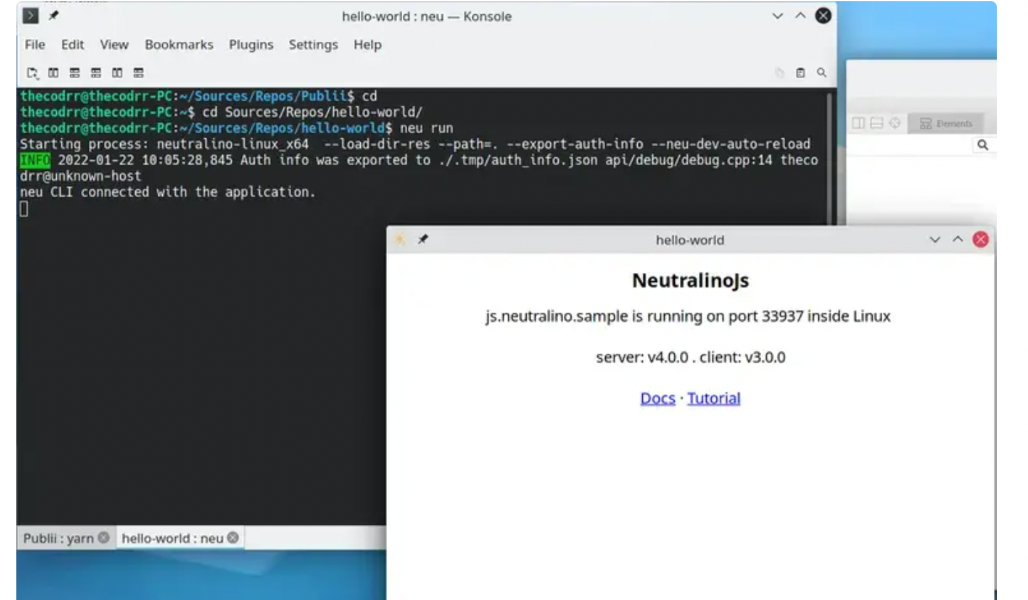Open the Plugins menu
This screenshot has width=1028, height=600.
[251, 45]
